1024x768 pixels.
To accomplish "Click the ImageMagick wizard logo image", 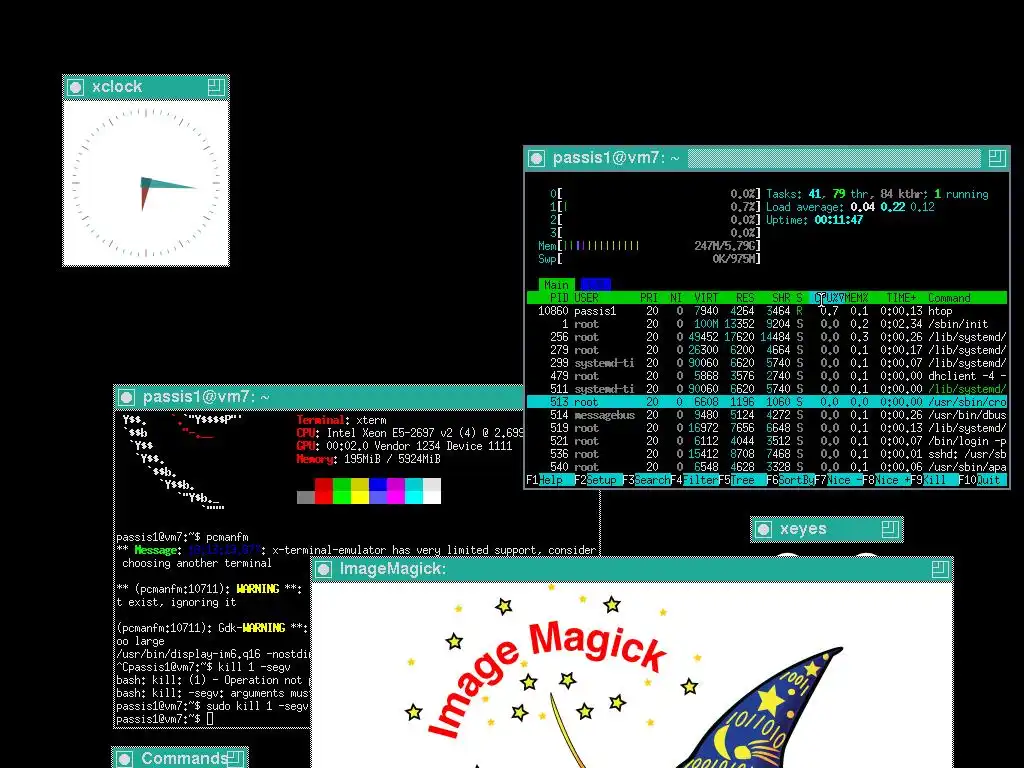I will [x=632, y=676].
